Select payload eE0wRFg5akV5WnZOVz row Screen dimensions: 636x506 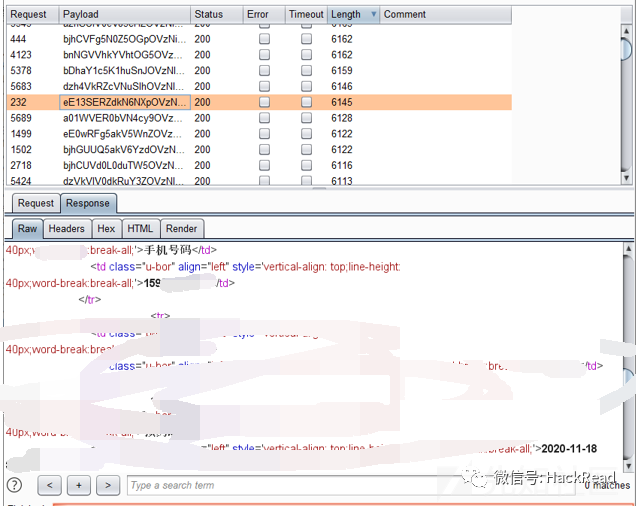259,133
